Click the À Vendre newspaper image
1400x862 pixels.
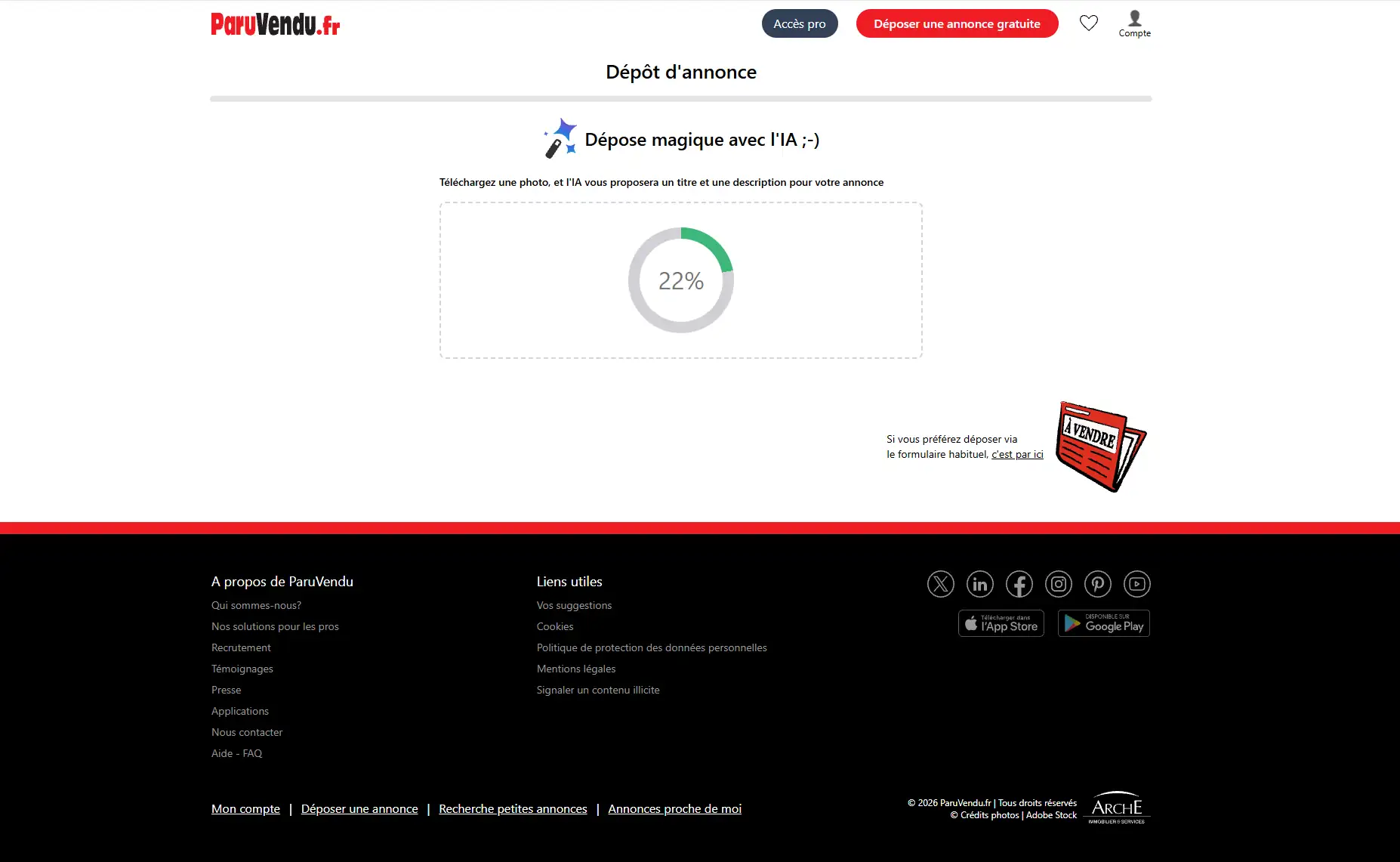(x=1099, y=446)
